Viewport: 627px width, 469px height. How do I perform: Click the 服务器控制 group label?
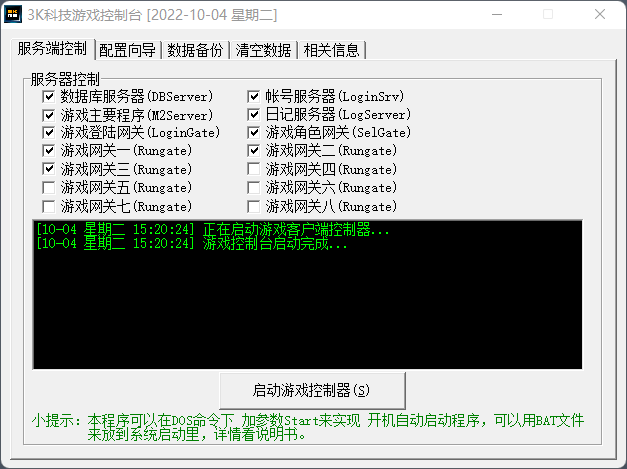(x=65, y=79)
